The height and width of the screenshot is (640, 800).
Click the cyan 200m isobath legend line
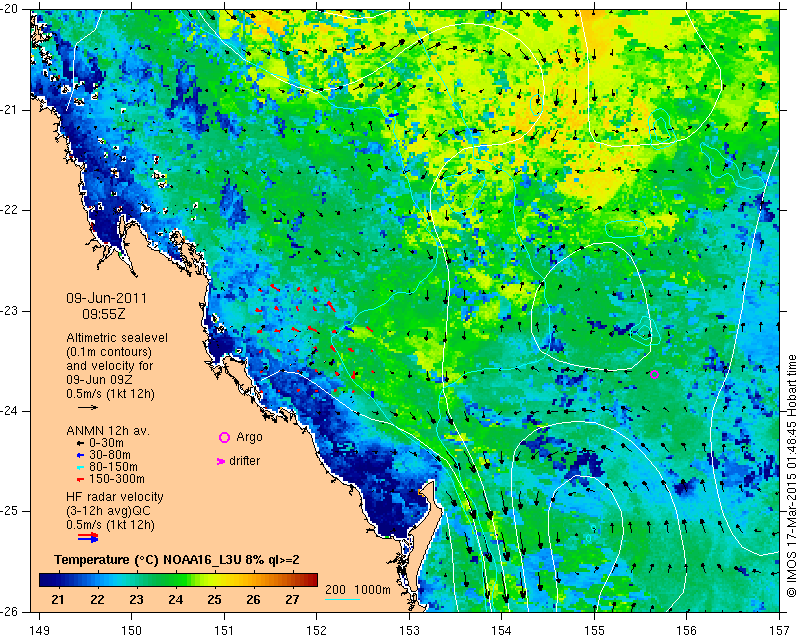pos(342,599)
